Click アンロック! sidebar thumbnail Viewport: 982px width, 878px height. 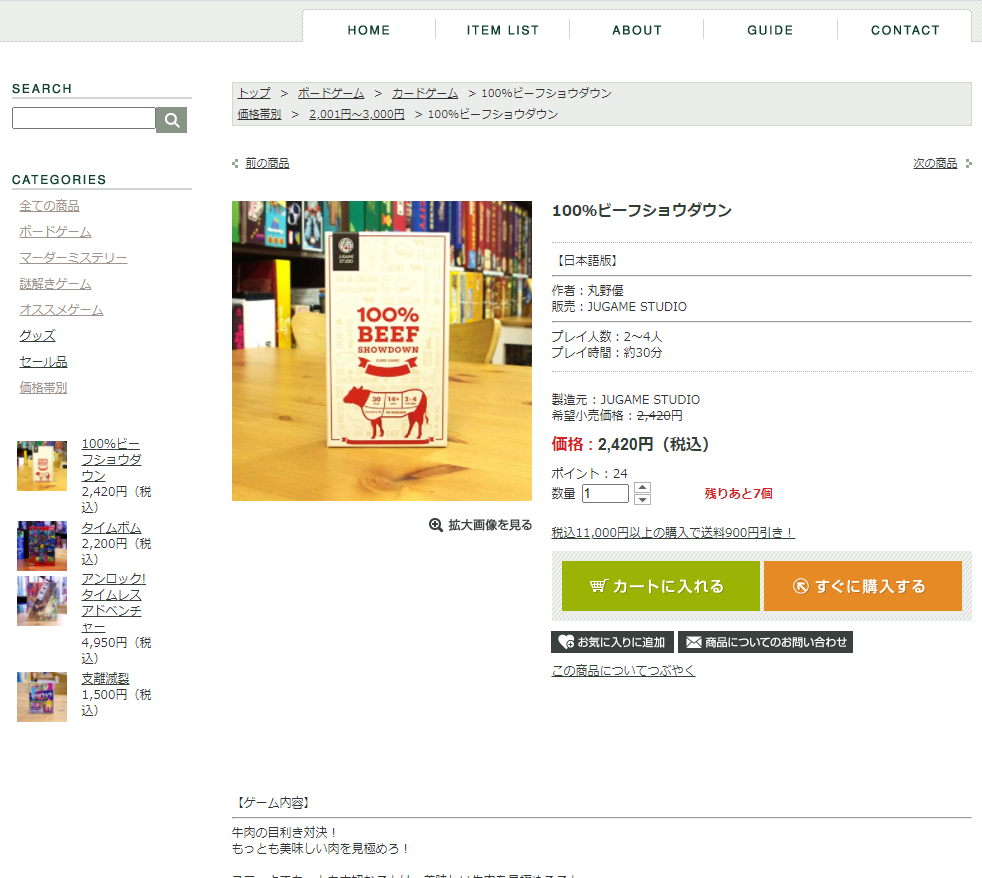click(x=42, y=601)
